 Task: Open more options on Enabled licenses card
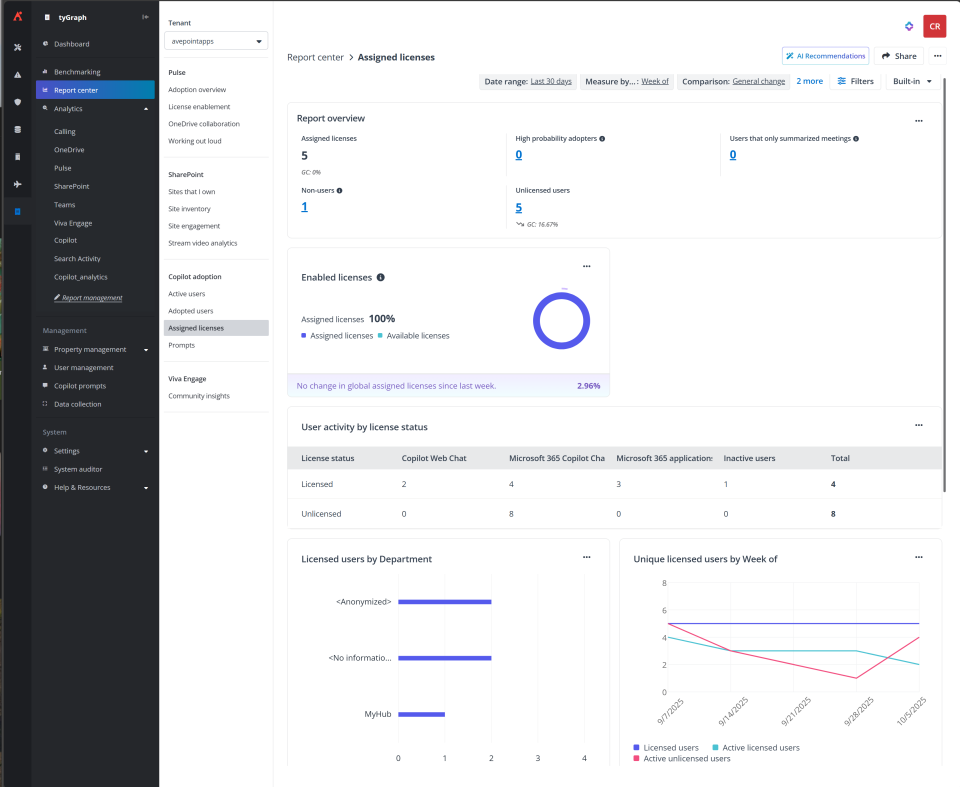point(586,266)
